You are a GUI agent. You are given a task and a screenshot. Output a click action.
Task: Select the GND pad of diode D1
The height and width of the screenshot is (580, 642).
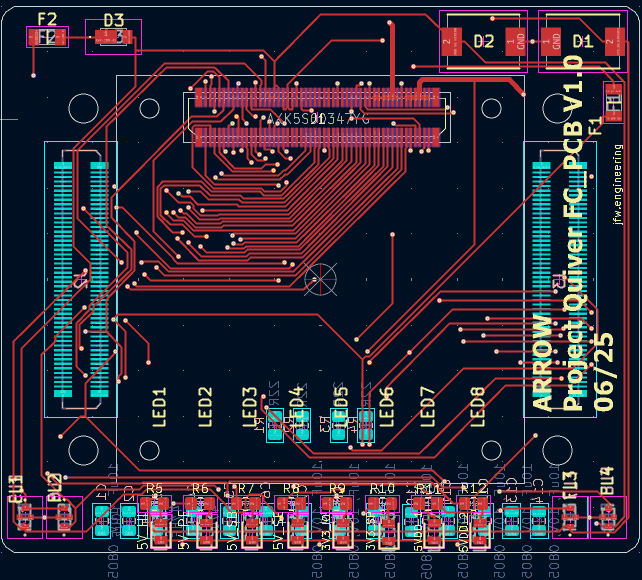coord(551,41)
